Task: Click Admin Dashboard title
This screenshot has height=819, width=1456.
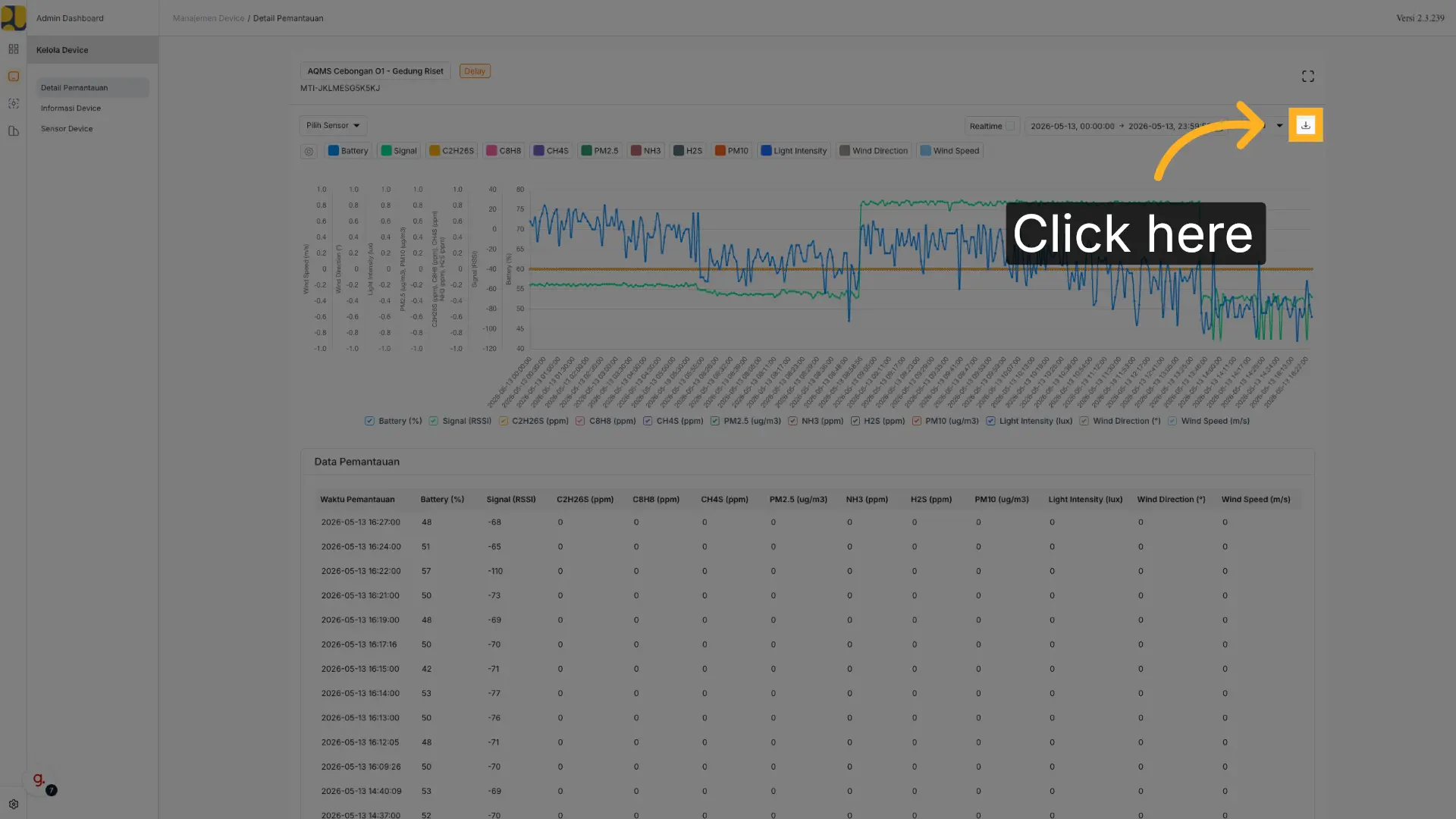Action: 70,18
